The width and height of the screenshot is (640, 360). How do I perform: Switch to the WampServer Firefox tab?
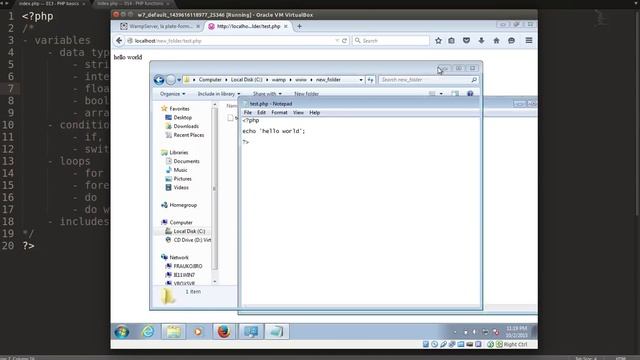tap(160, 26)
